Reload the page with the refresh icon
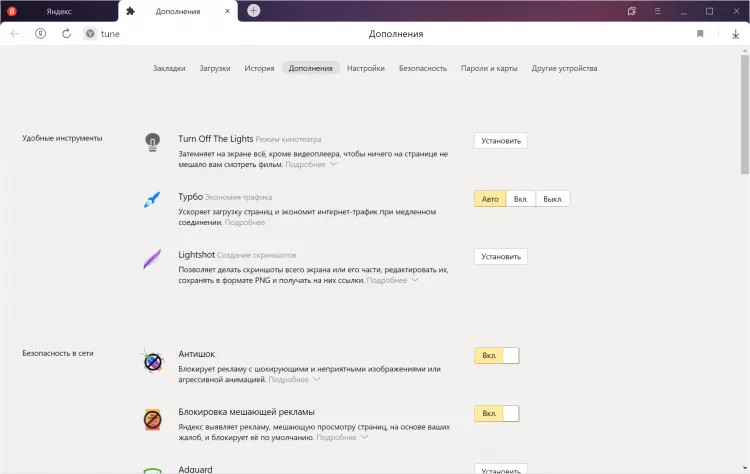This screenshot has height=474, width=750. point(66,33)
